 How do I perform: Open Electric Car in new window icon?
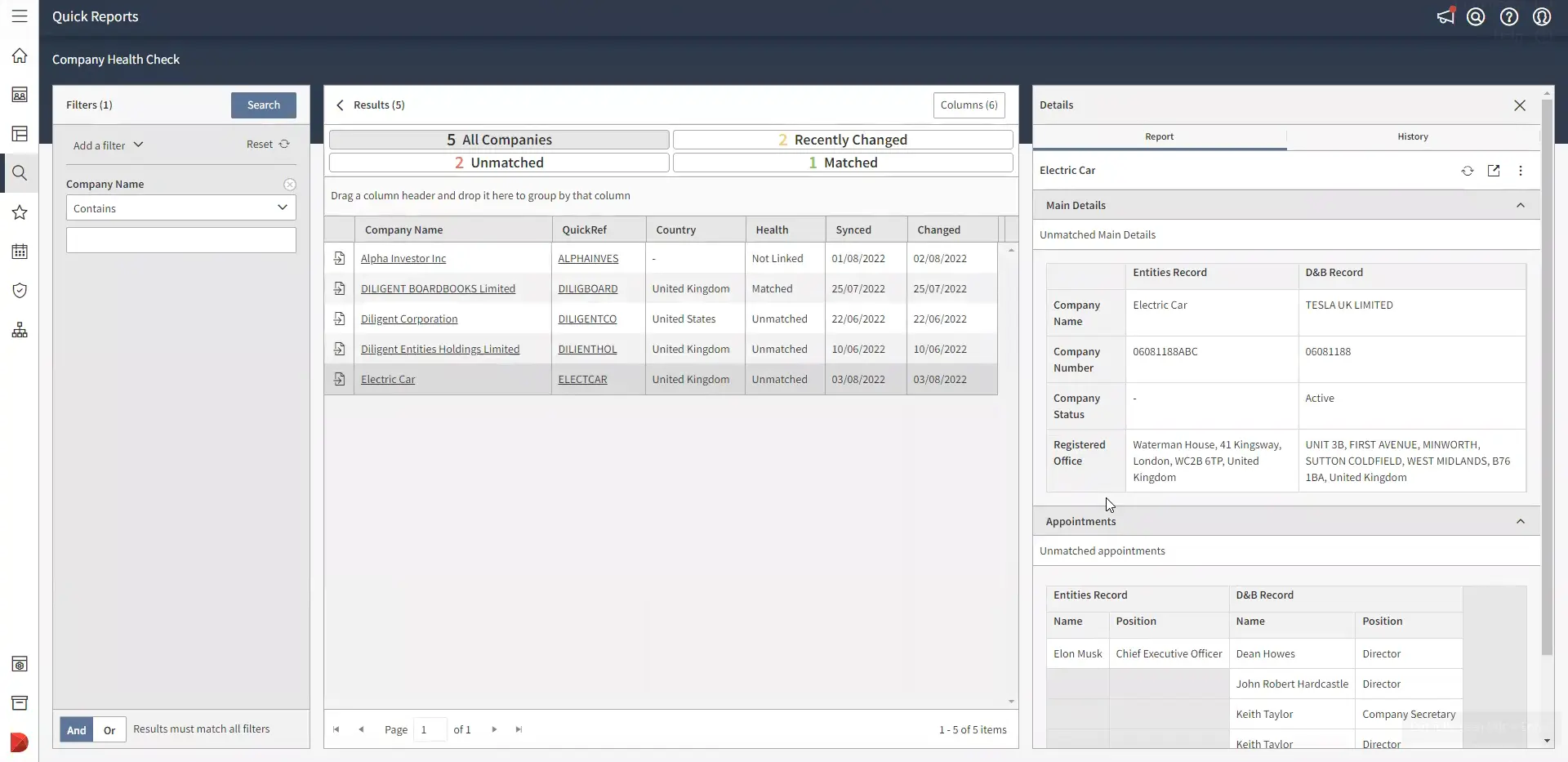tap(1494, 171)
